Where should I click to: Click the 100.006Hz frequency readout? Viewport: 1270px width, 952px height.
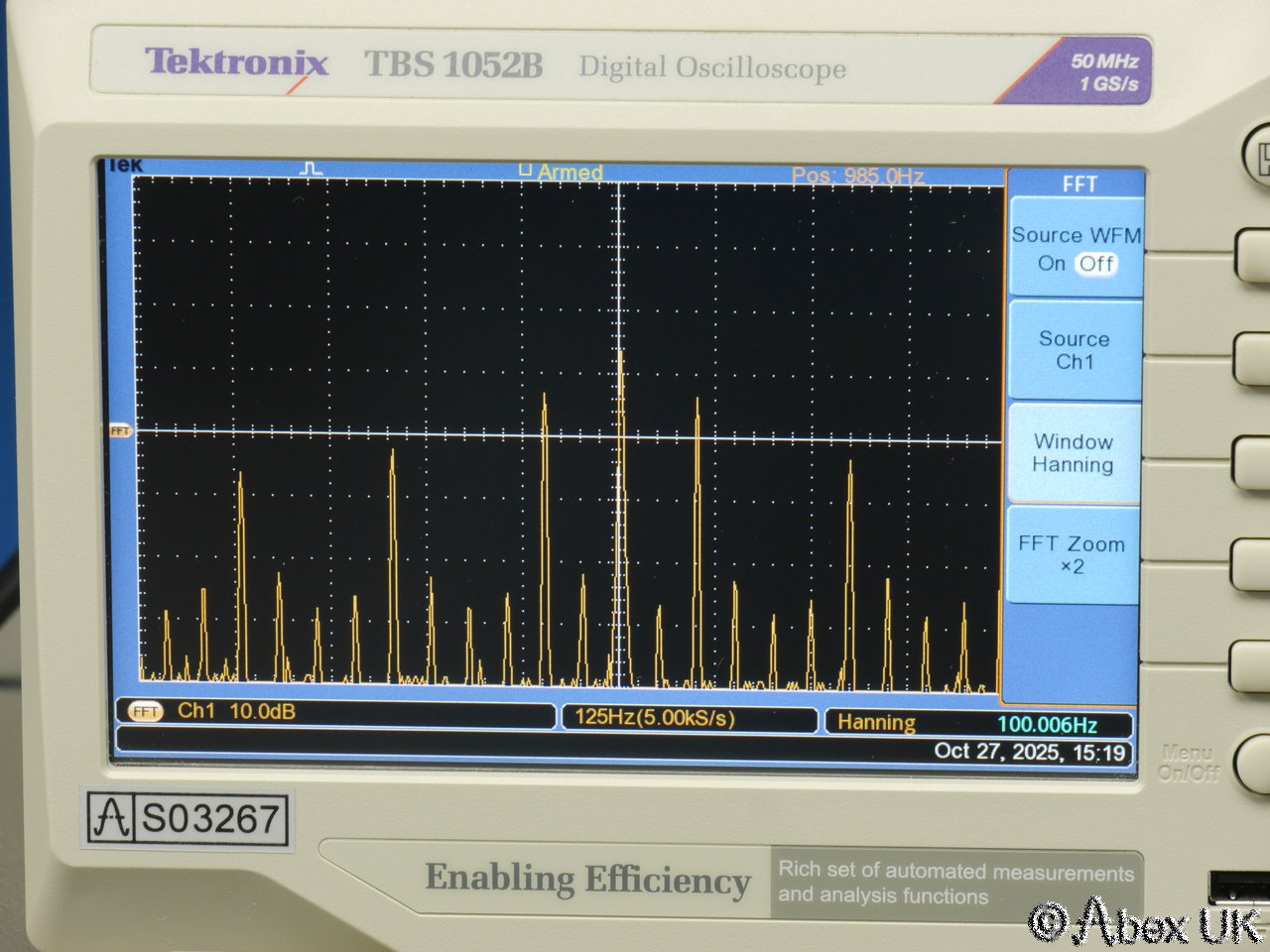point(1047,725)
